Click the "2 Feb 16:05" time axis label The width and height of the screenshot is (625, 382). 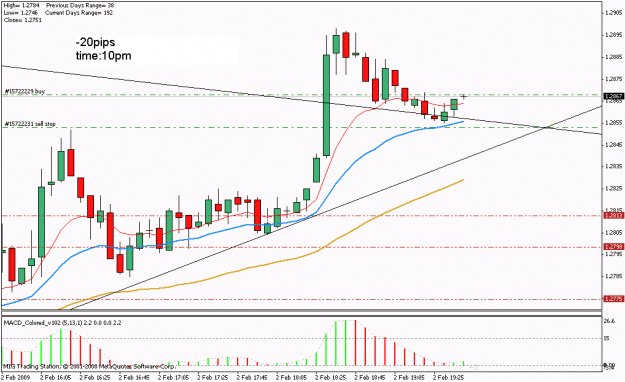(56, 377)
